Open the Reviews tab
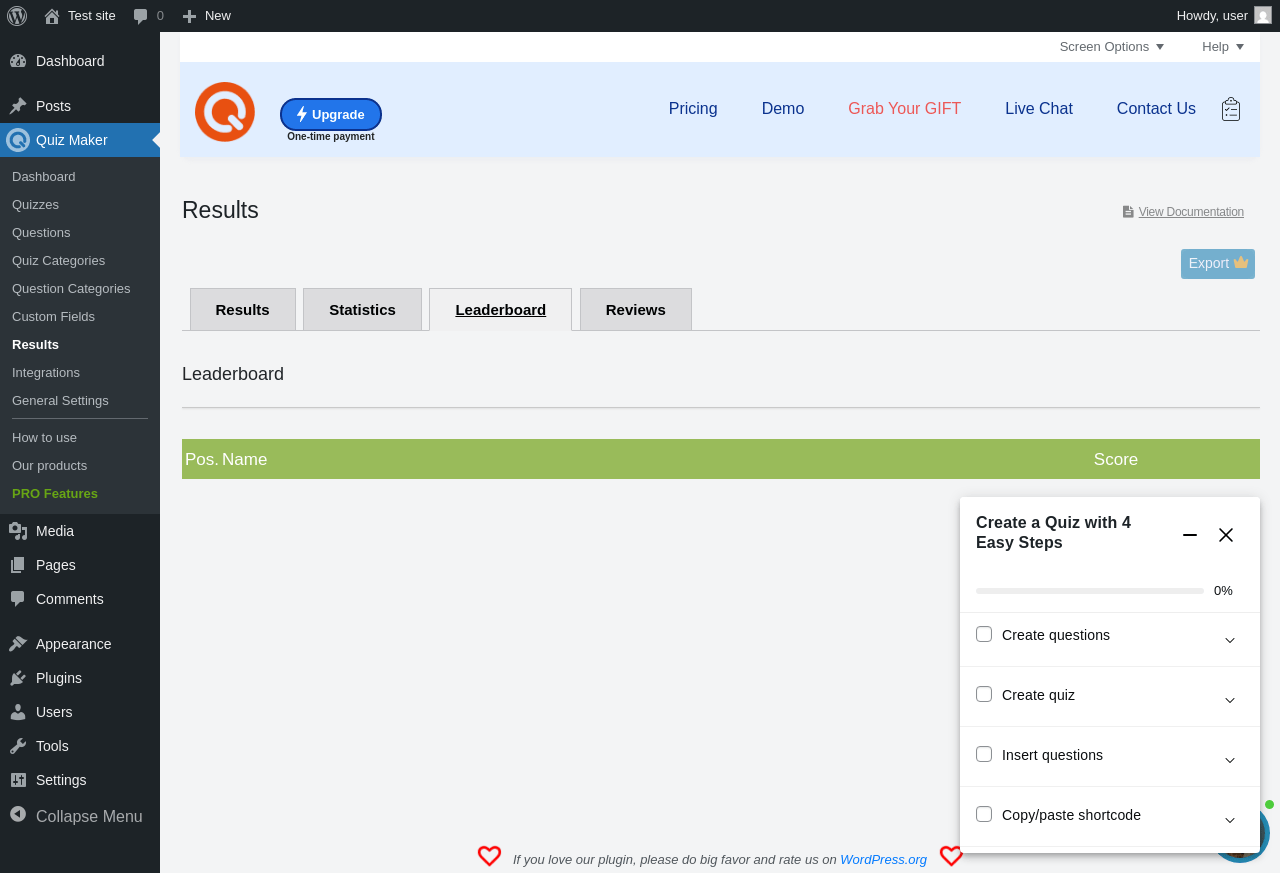The height and width of the screenshot is (873, 1280). click(x=636, y=309)
